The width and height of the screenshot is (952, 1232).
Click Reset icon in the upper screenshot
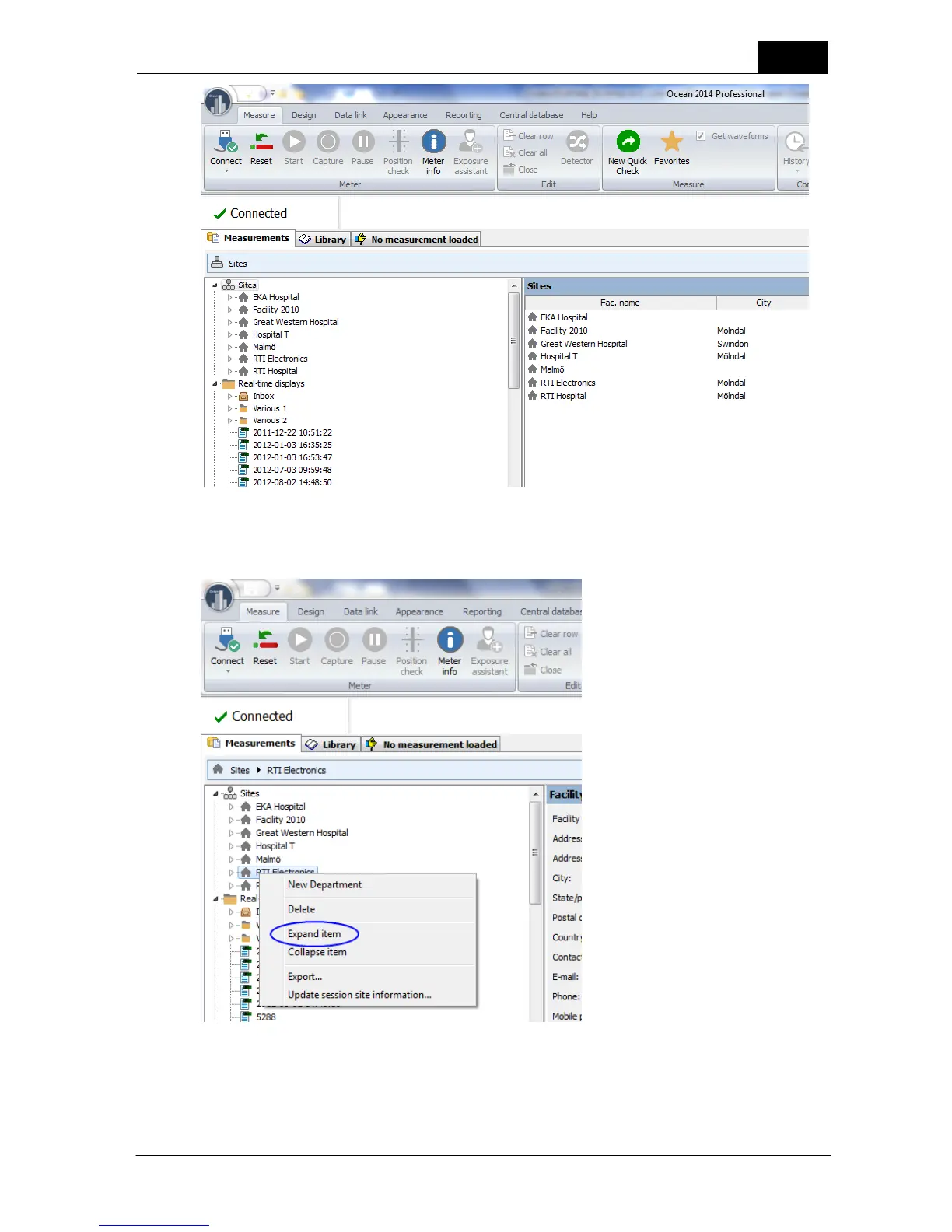(261, 142)
